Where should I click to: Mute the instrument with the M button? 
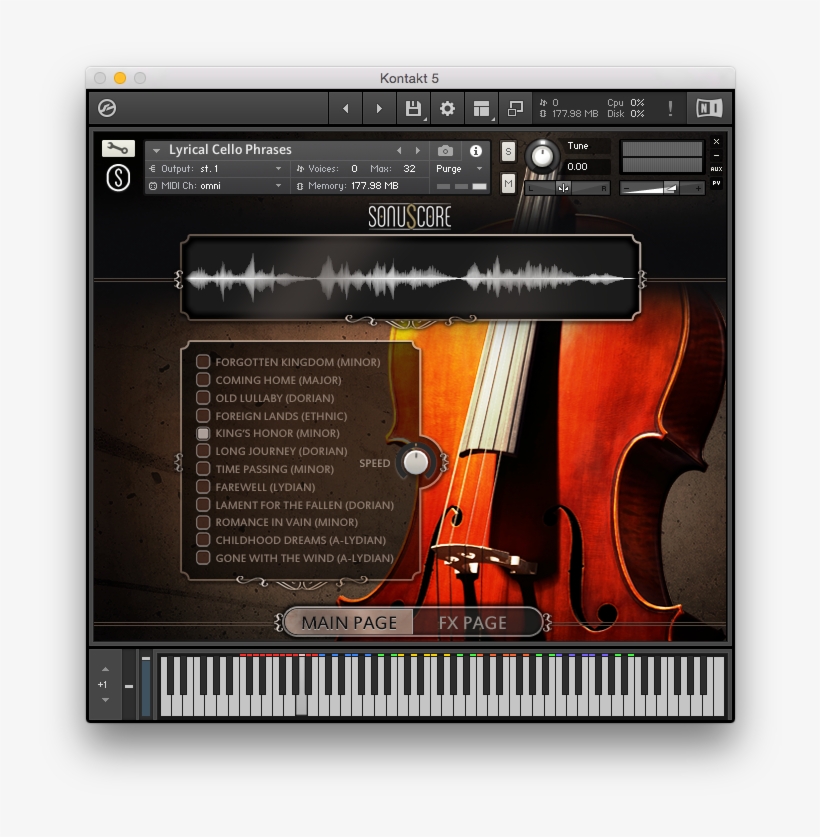[506, 184]
